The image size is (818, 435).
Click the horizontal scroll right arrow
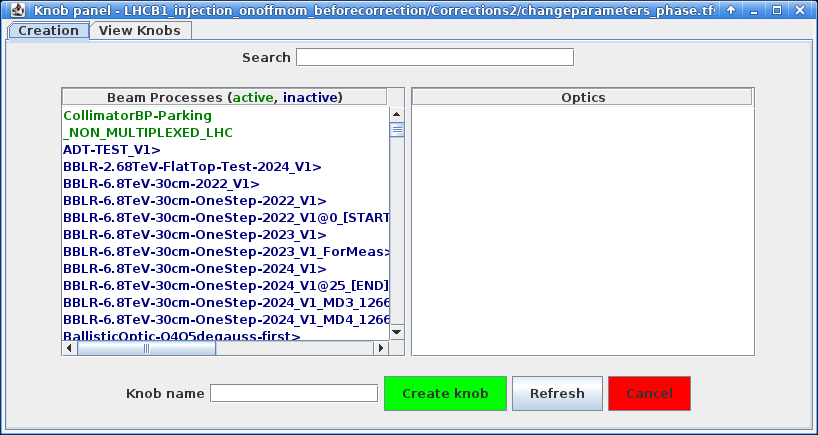point(381,348)
